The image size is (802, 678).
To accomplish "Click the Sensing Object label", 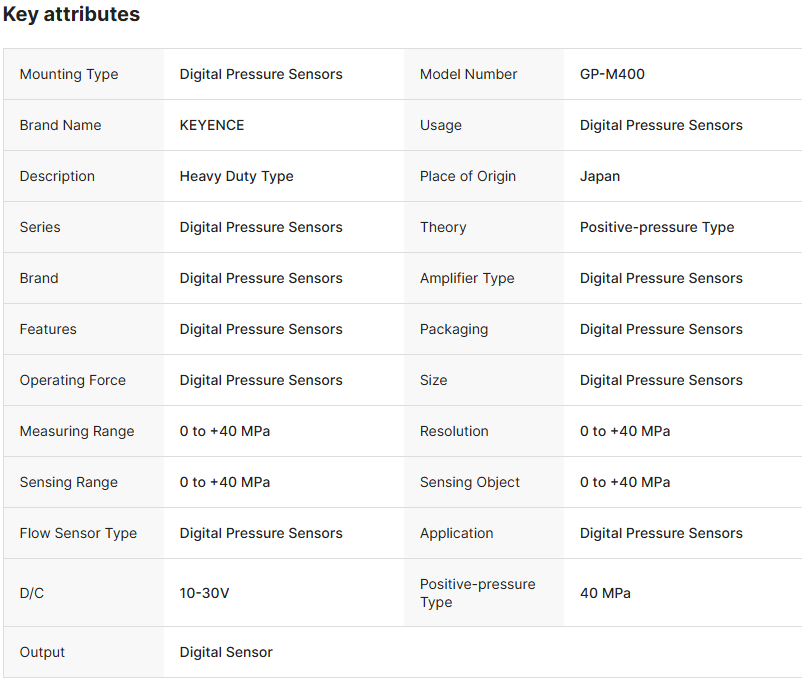I will 470,482.
